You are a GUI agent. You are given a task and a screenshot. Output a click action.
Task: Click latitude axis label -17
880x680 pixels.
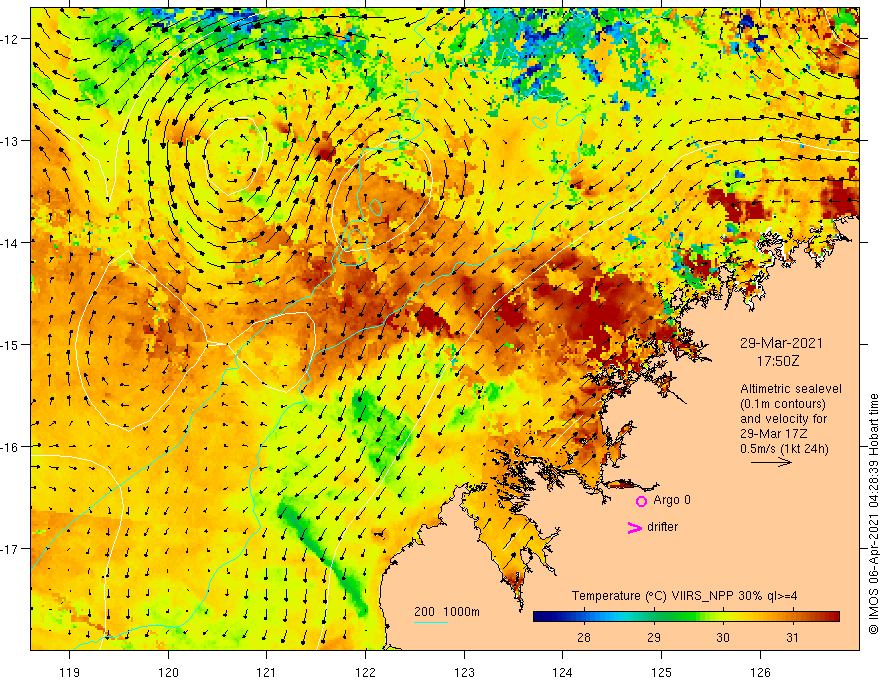click(11, 549)
